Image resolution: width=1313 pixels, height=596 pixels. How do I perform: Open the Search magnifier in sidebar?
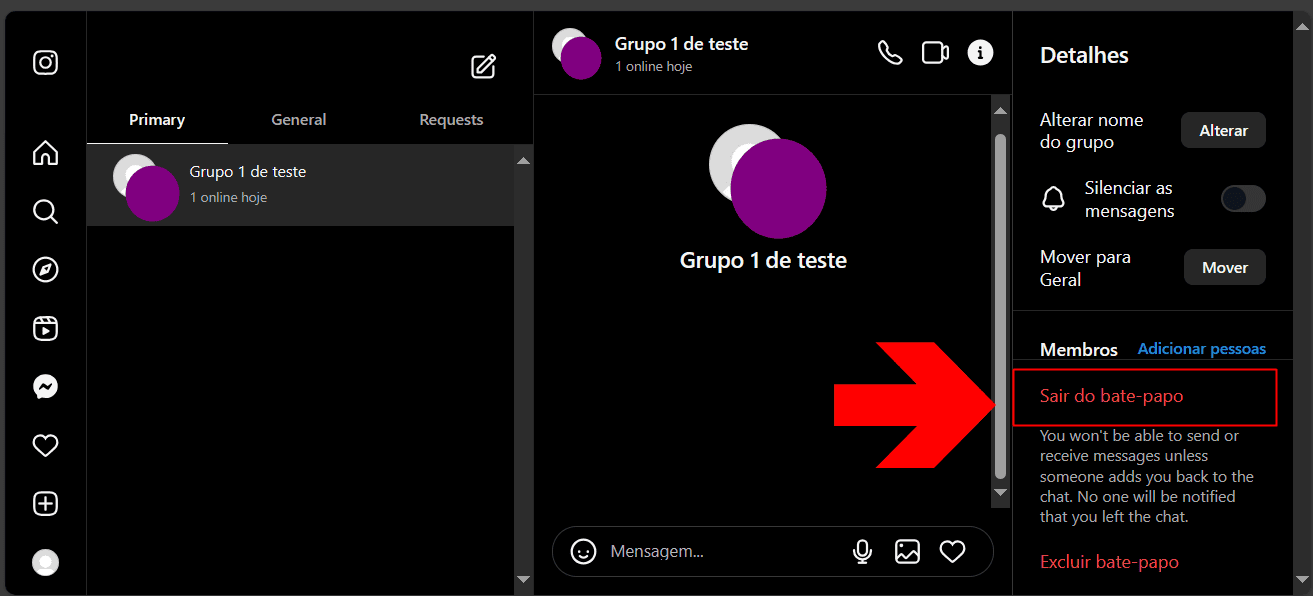tap(45, 211)
